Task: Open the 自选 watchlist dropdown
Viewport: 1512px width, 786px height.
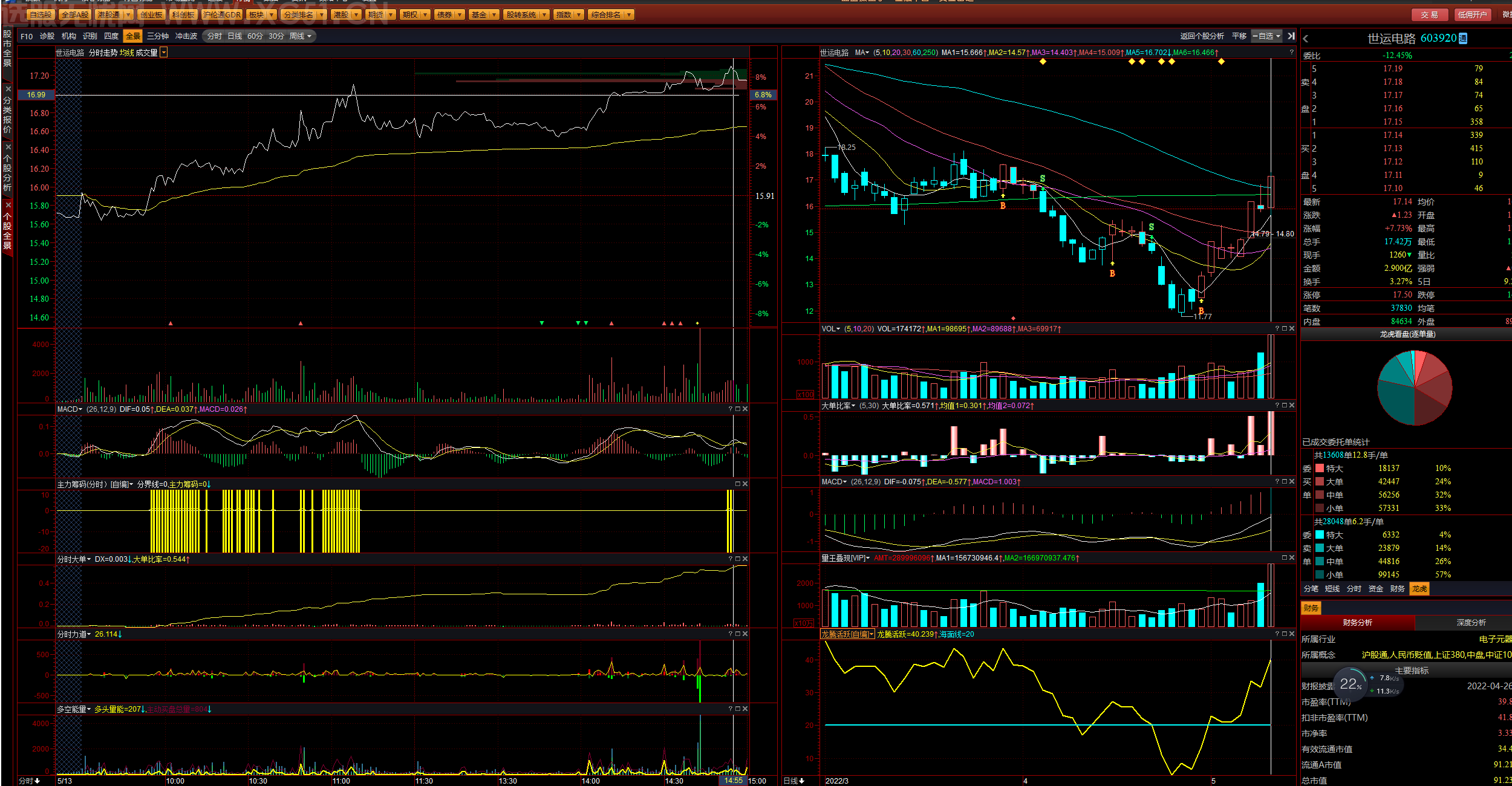Action: click(1267, 36)
